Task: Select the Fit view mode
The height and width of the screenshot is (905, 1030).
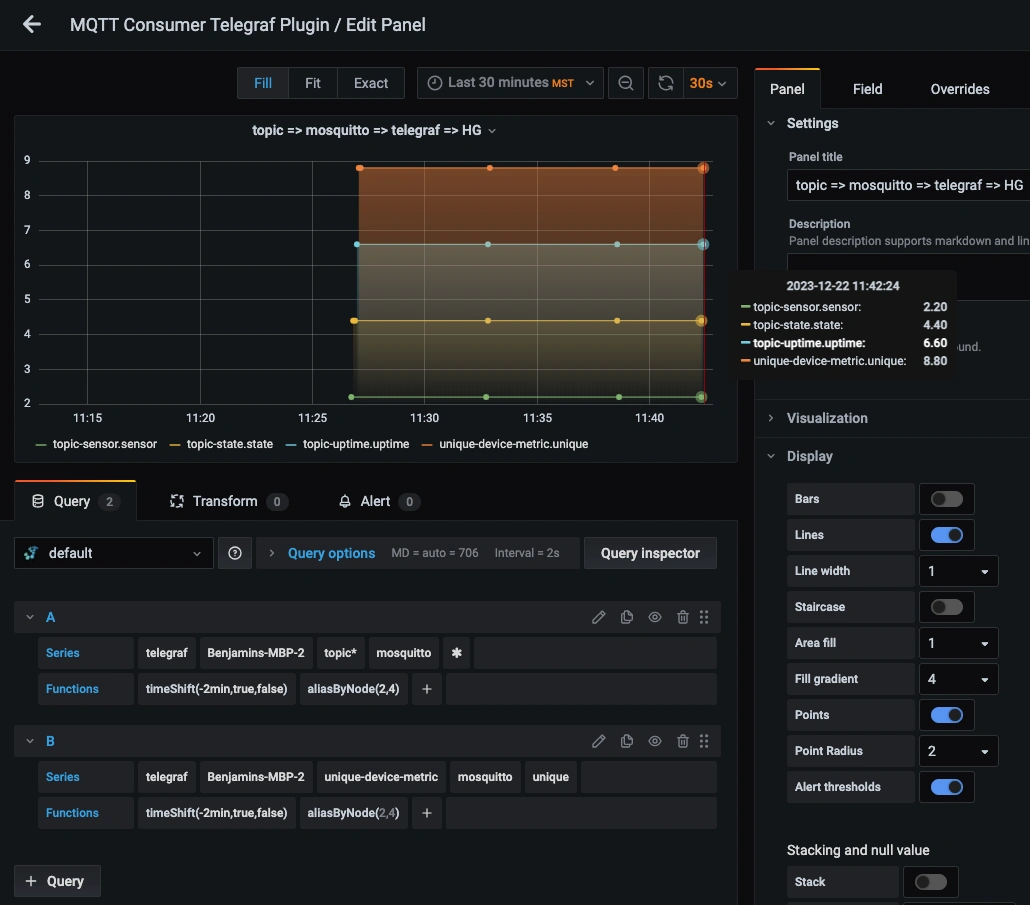Action: 313,83
